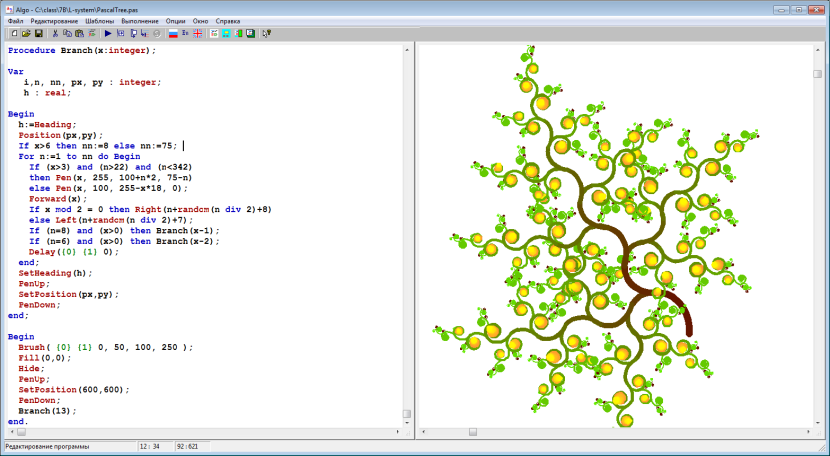Click the Open file folder icon
Screen dimensions: 830x456
25,33
